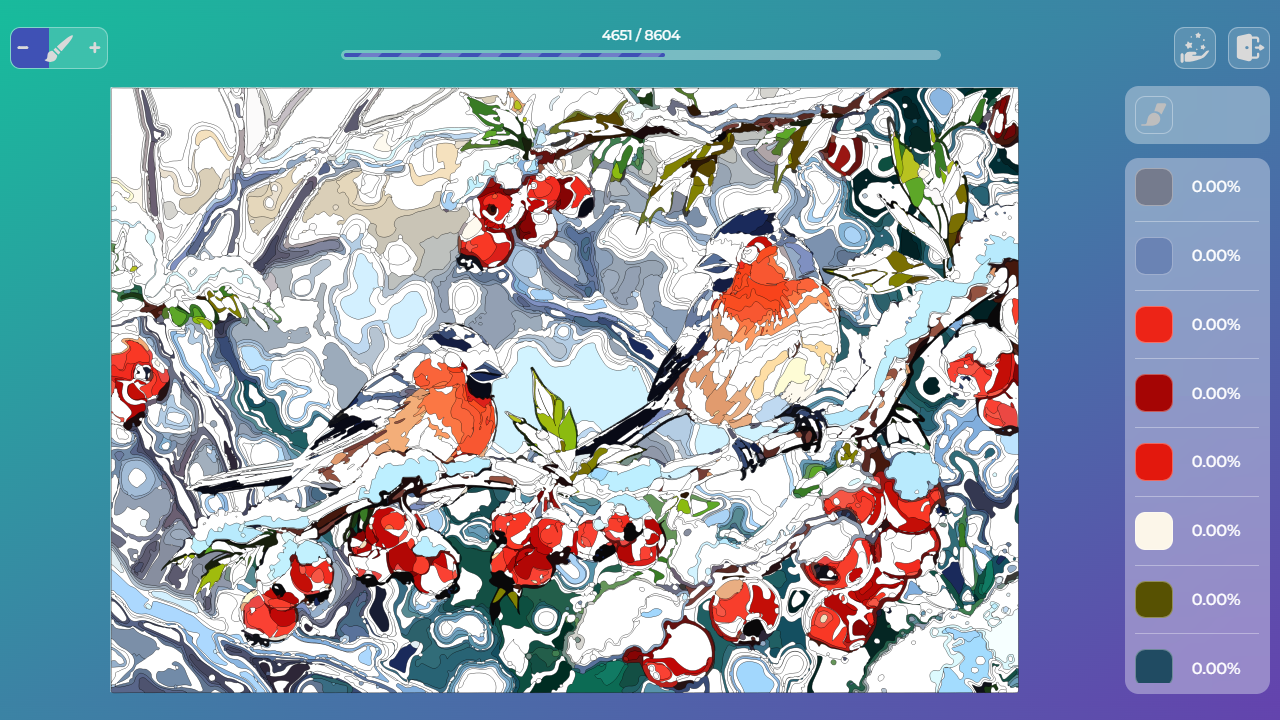Select the blue-gray color swatch
The image size is (1280, 720).
point(1154,256)
